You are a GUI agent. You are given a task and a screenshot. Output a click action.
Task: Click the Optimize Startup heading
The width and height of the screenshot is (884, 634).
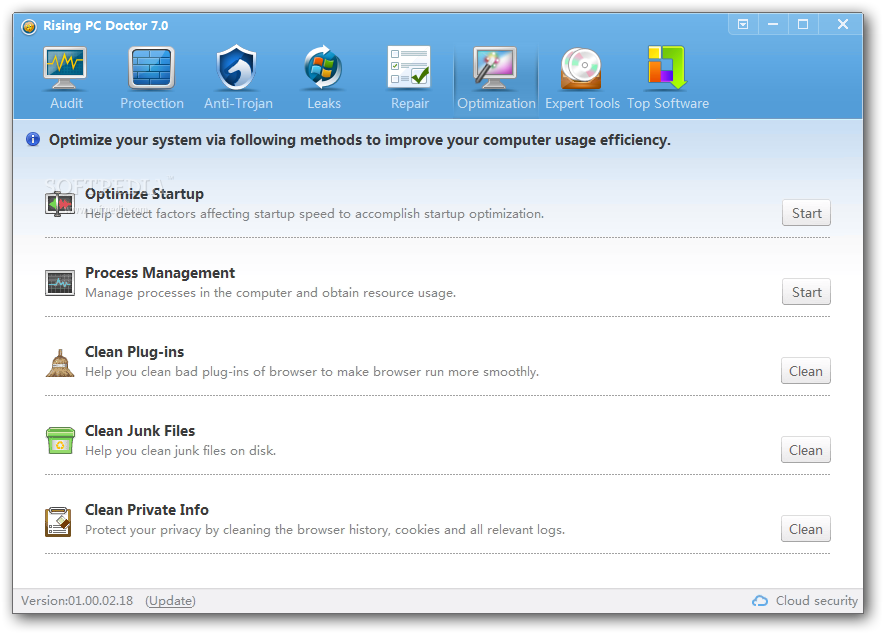[144, 194]
